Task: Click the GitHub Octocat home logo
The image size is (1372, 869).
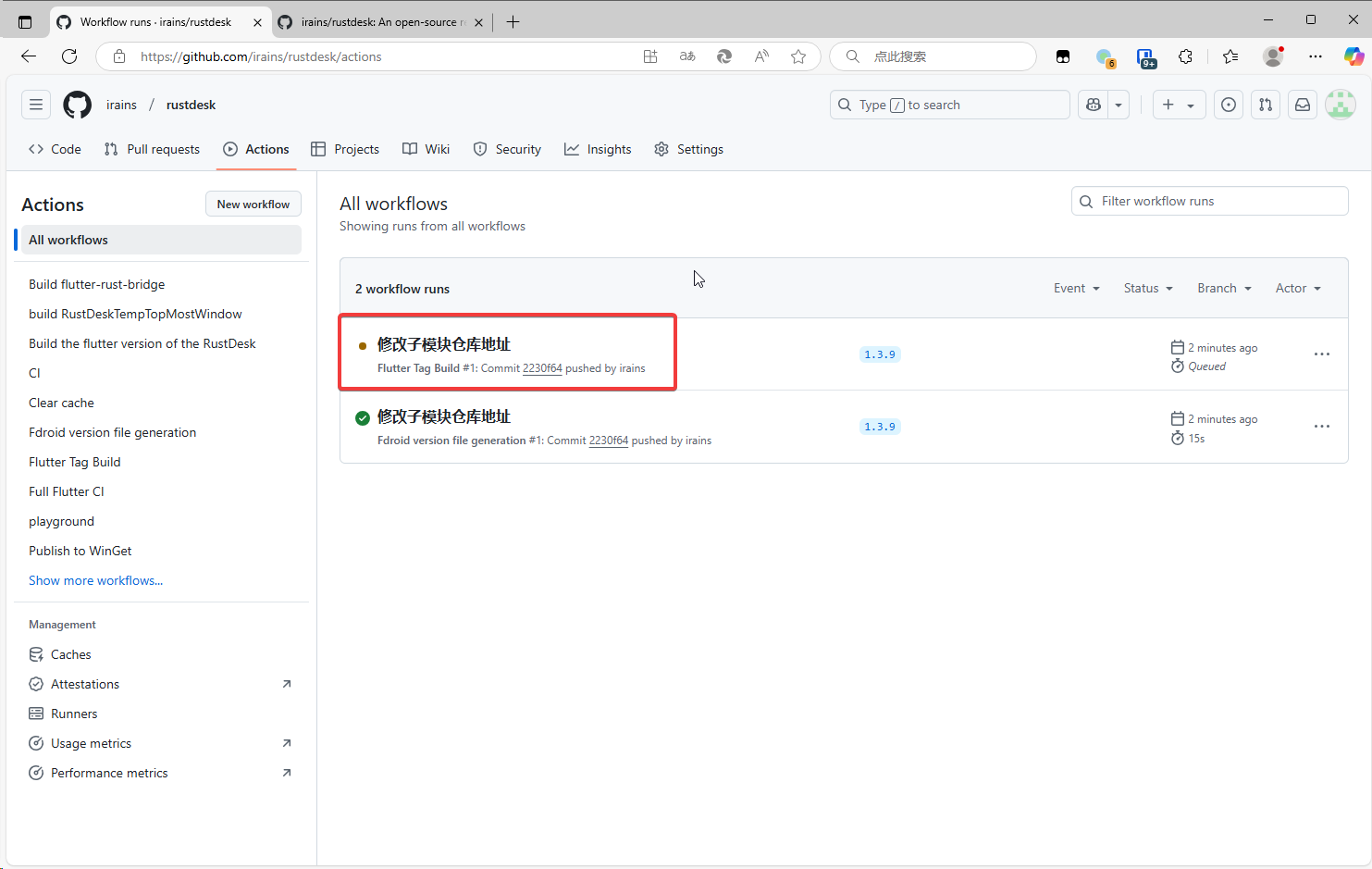Action: pos(78,105)
